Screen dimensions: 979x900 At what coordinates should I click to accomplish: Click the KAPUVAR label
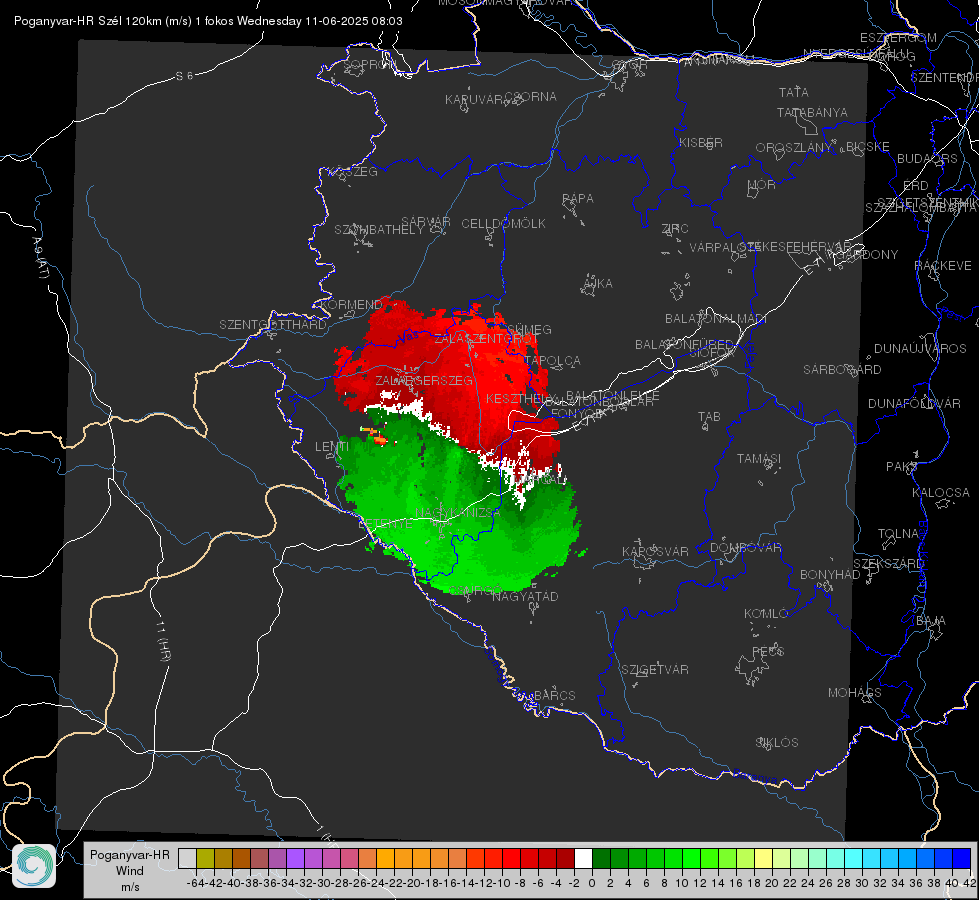coord(474,100)
